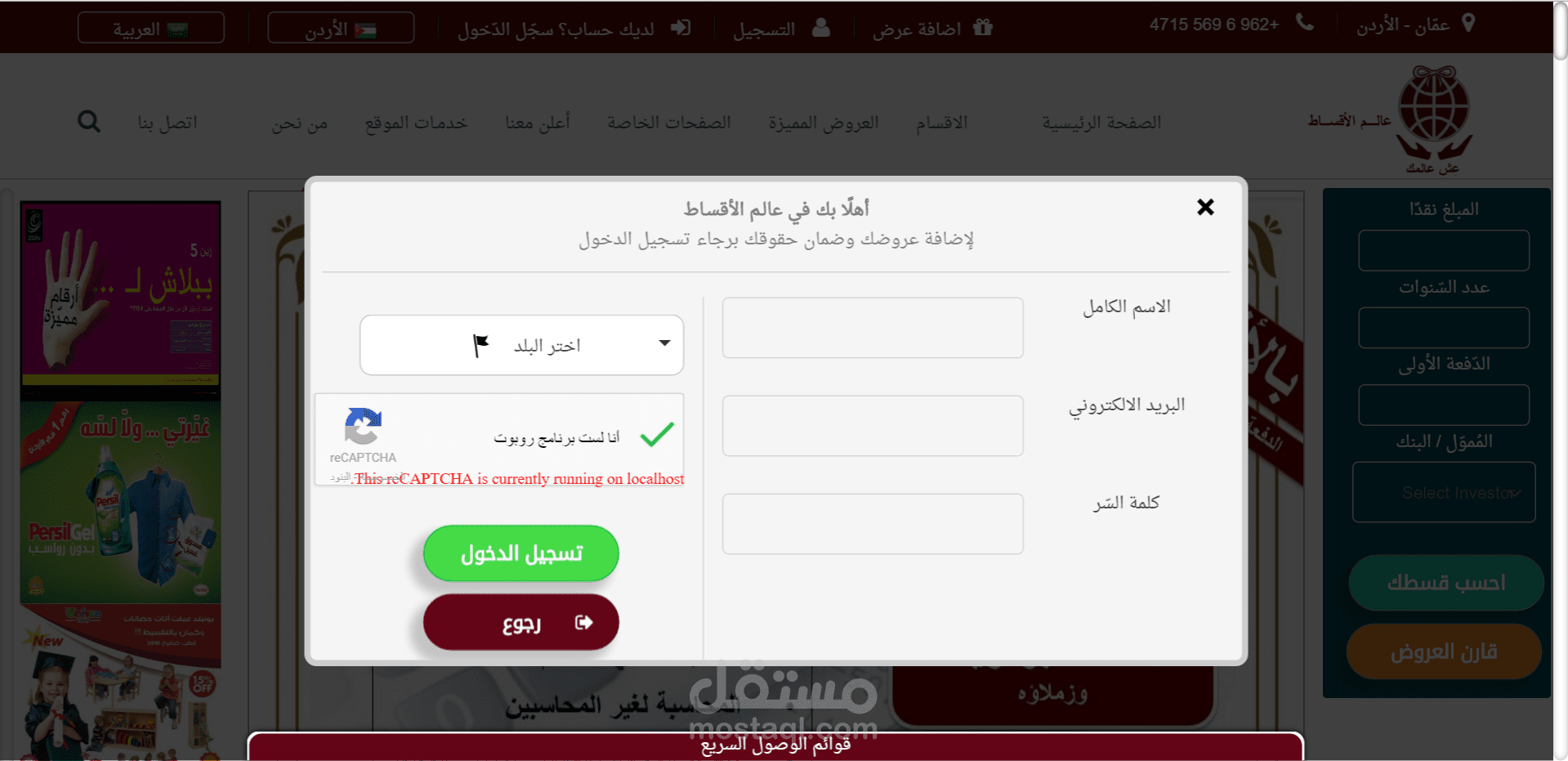Click the sign-in arrow icon beside سجّل الدّخول
1568x761 pixels.
(x=681, y=28)
